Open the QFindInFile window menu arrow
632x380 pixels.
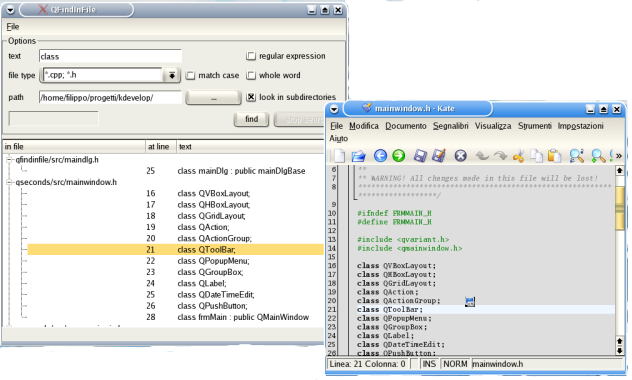point(10,10)
